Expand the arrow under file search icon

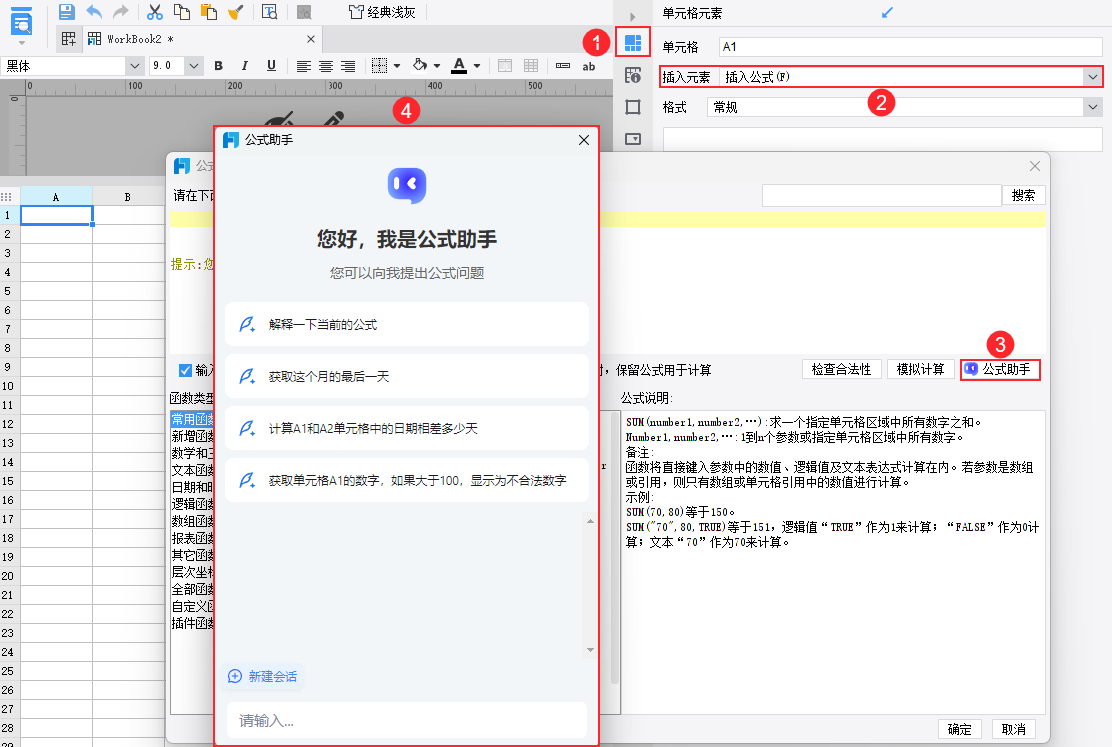coord(21,43)
